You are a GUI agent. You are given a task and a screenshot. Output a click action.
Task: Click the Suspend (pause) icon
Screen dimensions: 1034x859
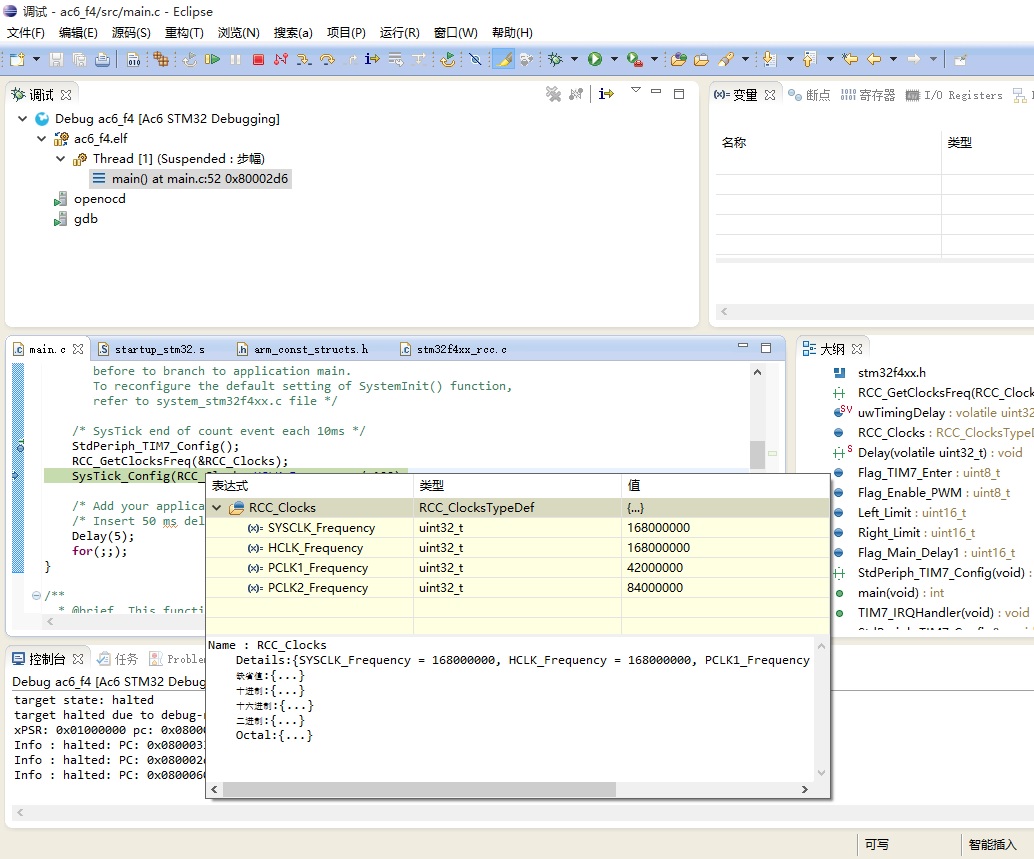235,59
